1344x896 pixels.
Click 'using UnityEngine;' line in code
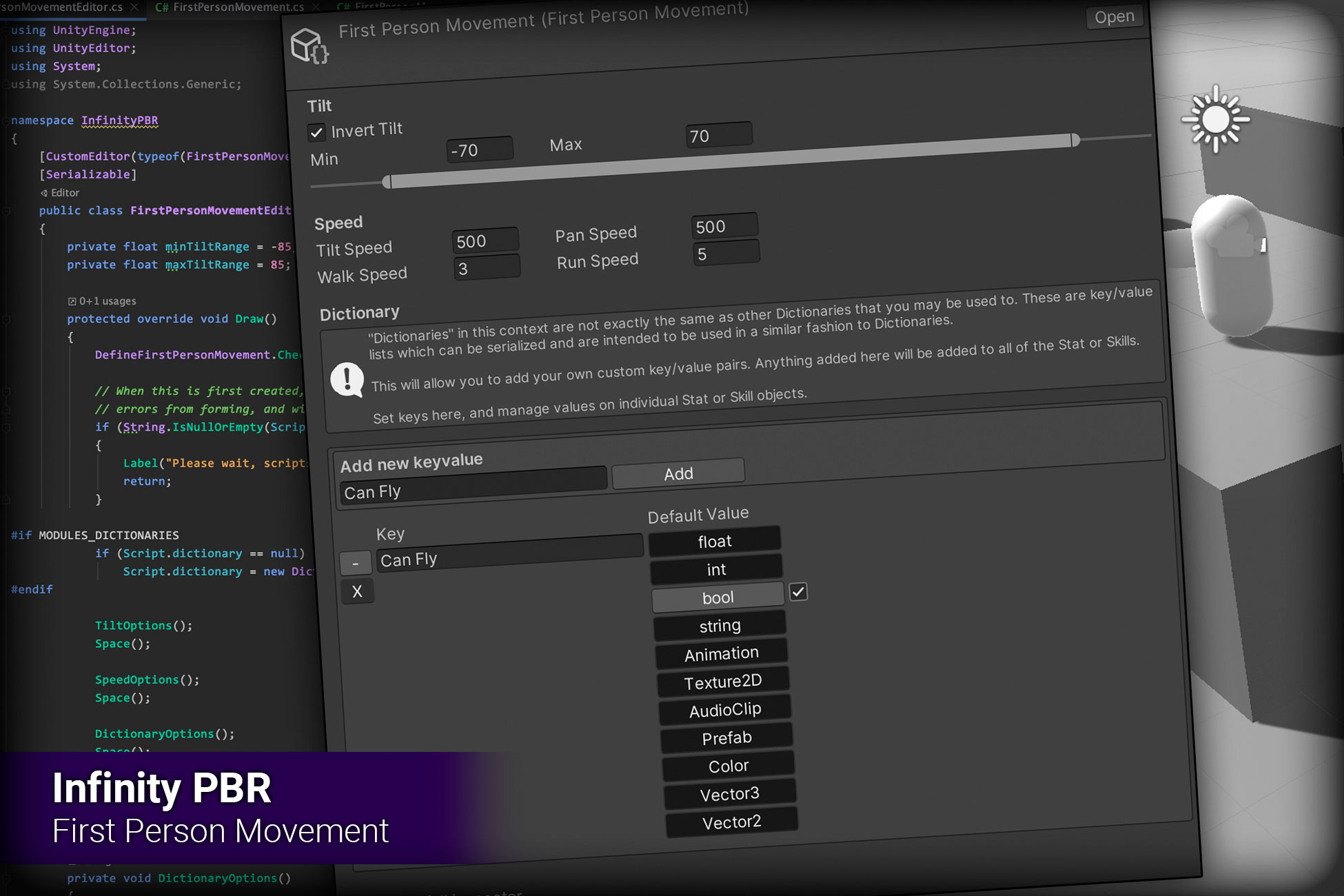click(x=73, y=30)
